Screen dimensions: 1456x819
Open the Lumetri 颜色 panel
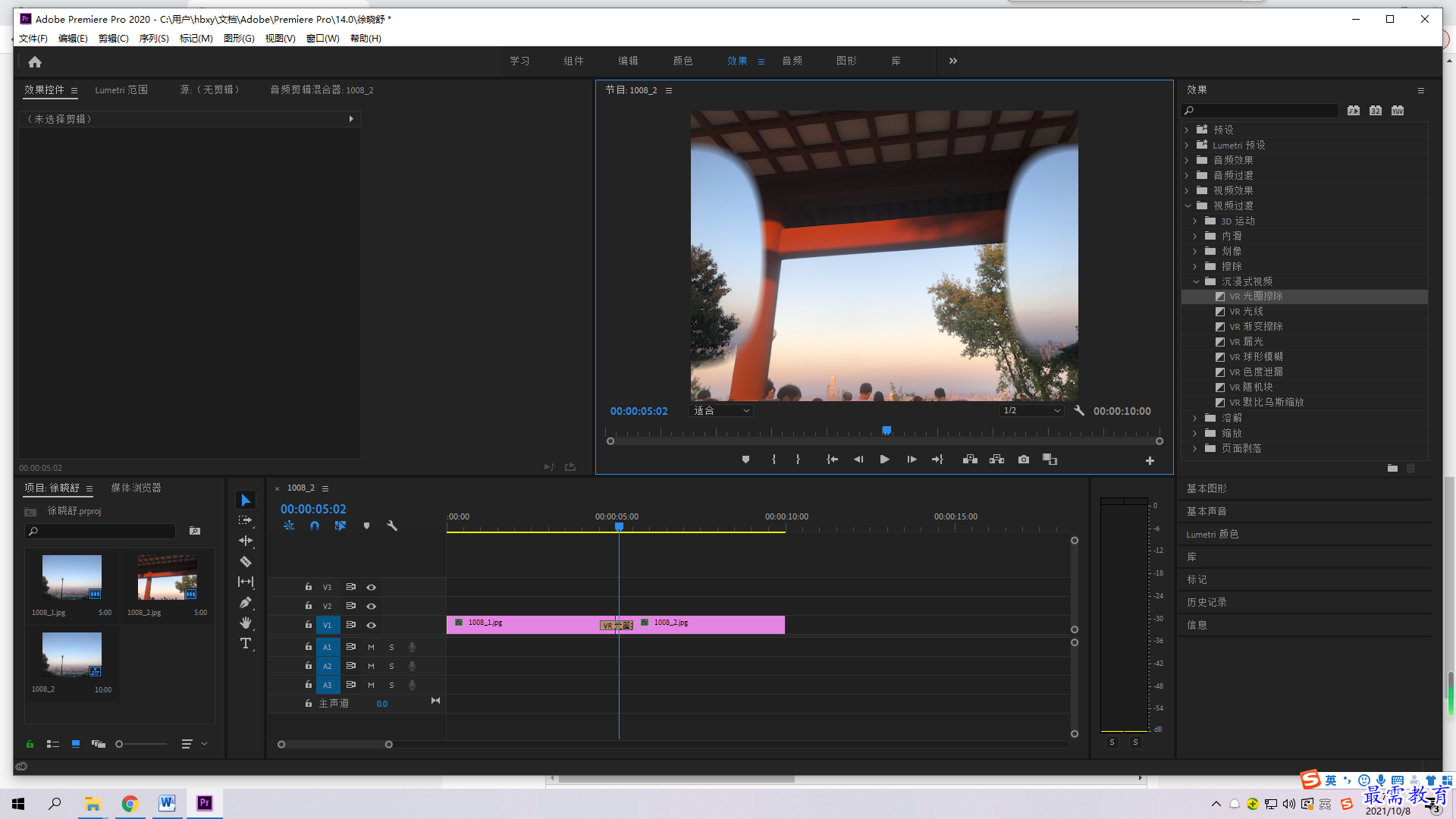click(x=1213, y=534)
